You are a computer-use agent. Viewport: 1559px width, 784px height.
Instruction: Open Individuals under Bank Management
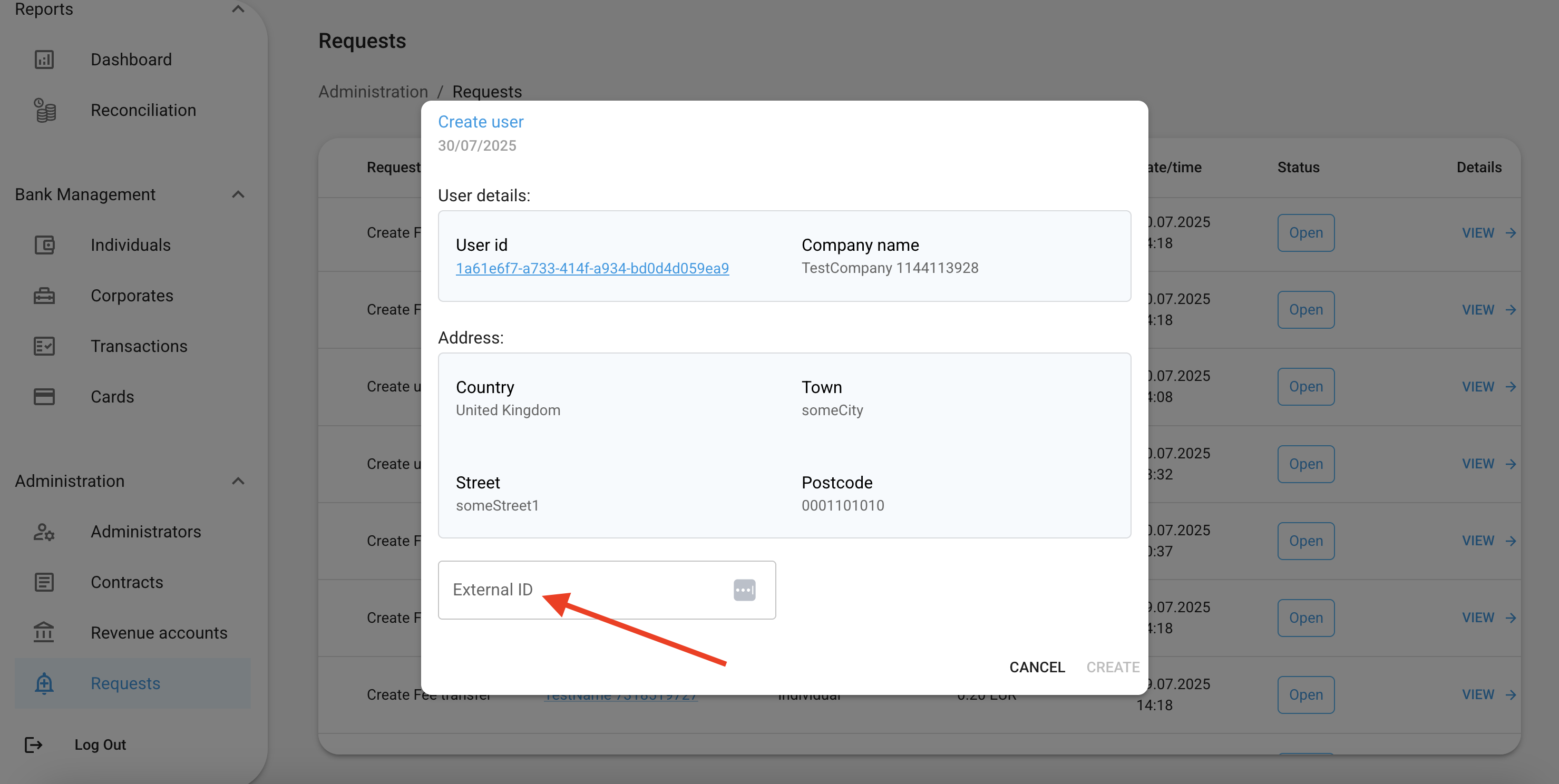pos(130,244)
